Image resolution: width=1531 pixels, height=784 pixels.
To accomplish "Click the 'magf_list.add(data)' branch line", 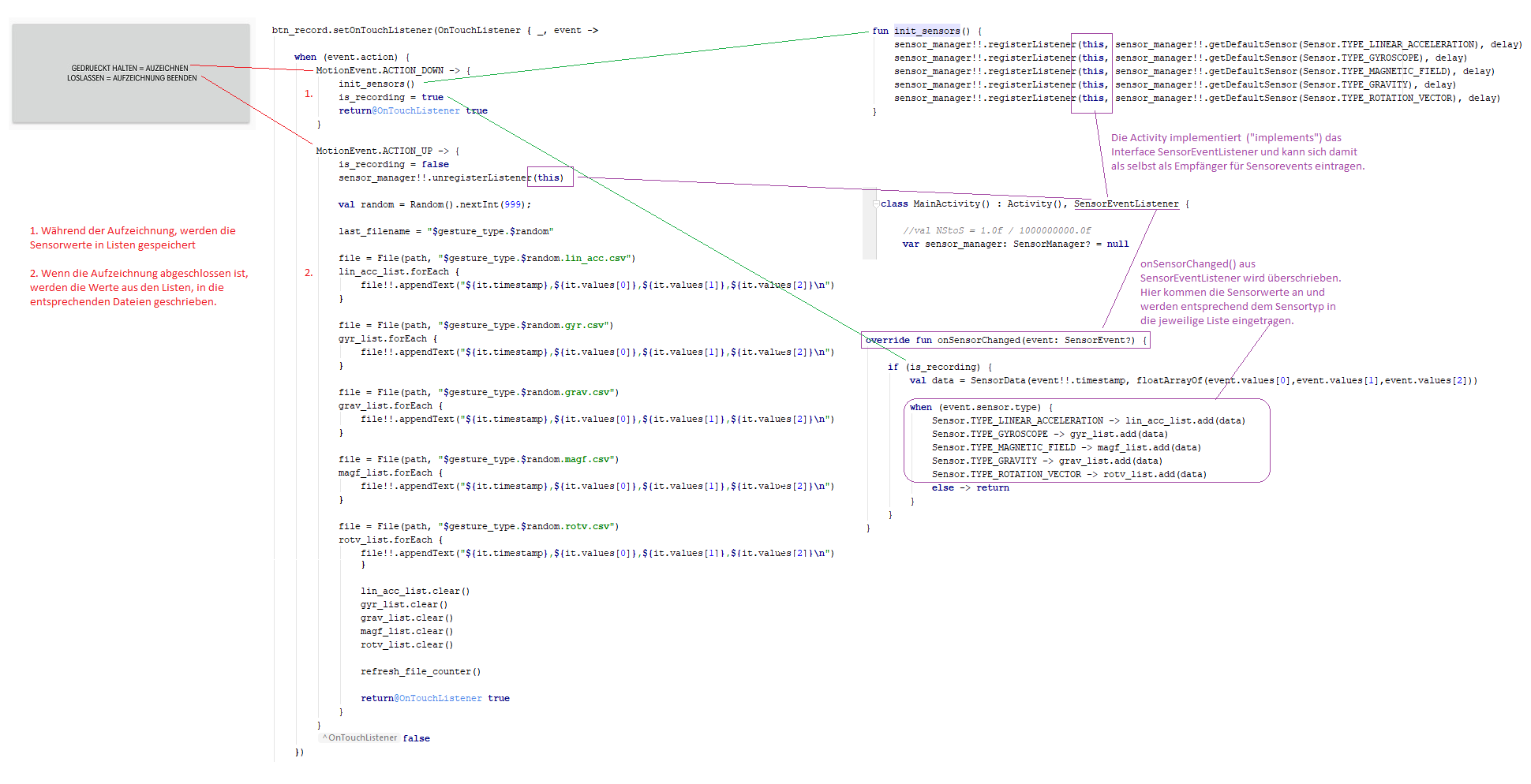I will [1066, 448].
